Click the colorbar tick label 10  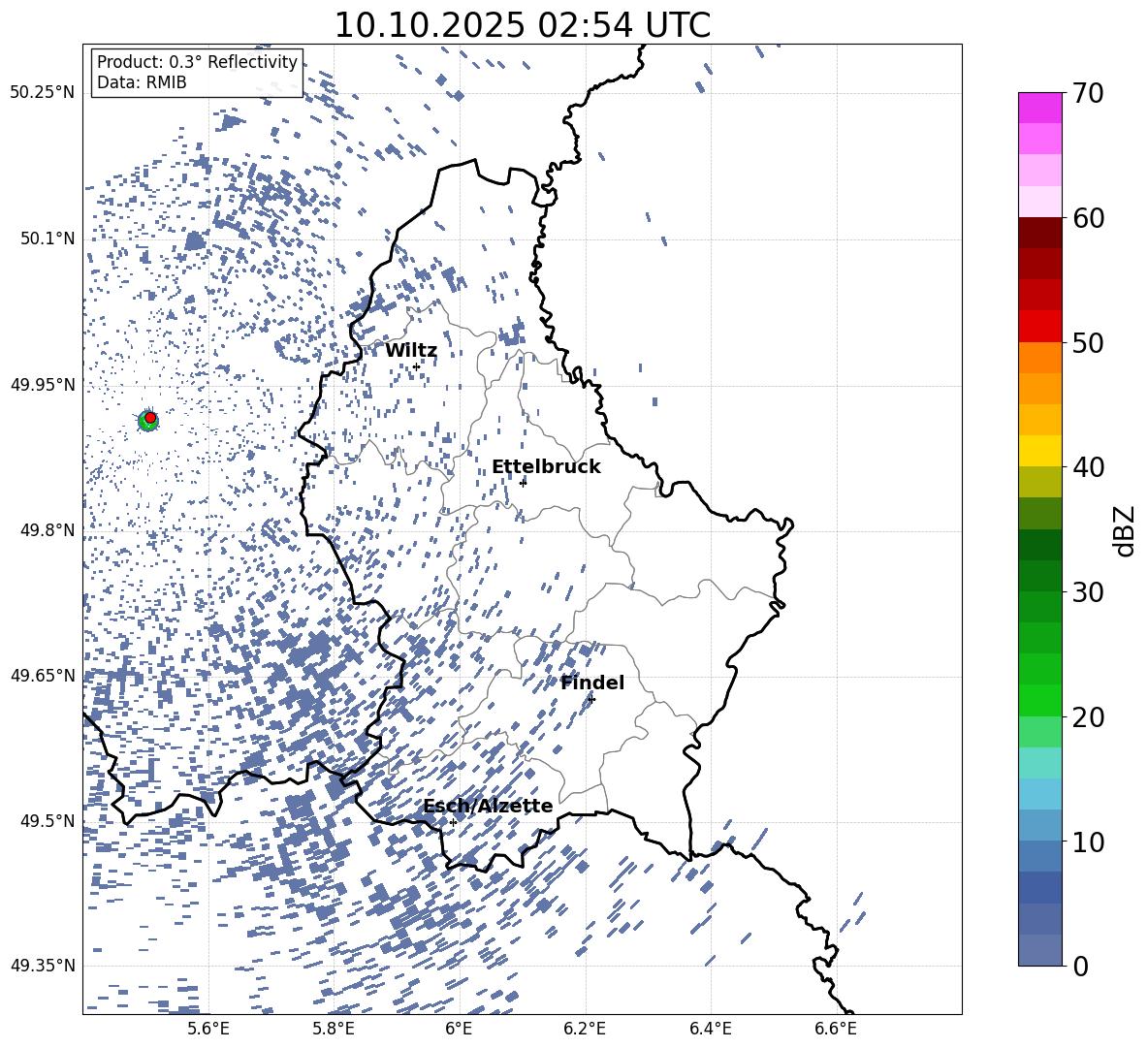pyautogui.click(x=1088, y=842)
